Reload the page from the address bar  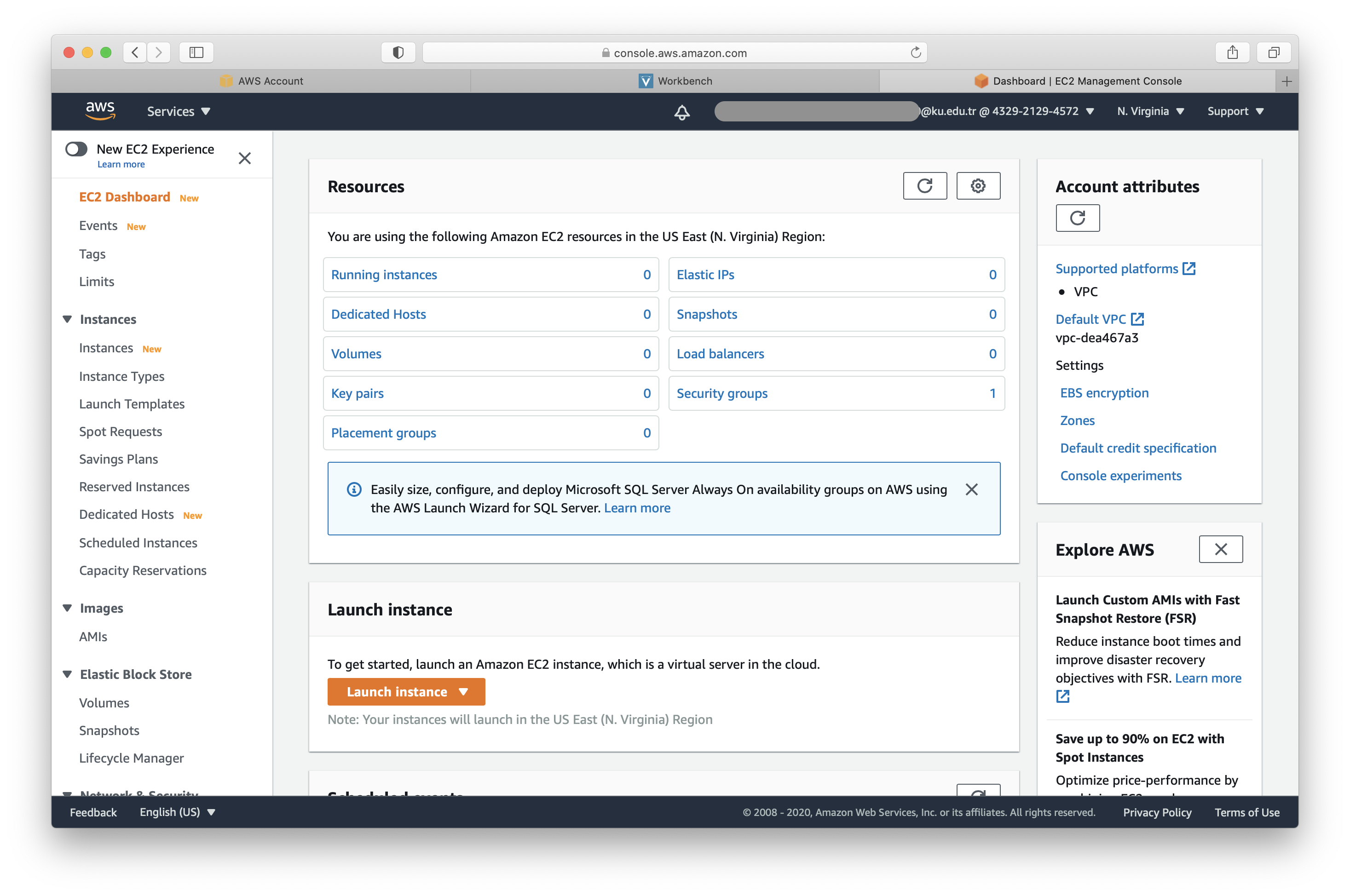coord(916,52)
